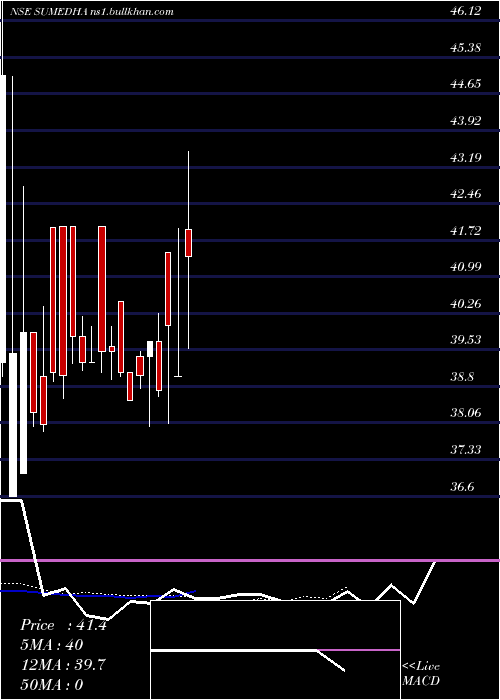Click the pink horizontal MACD reference line
The height and width of the screenshot is (700, 500).
click(x=250, y=560)
